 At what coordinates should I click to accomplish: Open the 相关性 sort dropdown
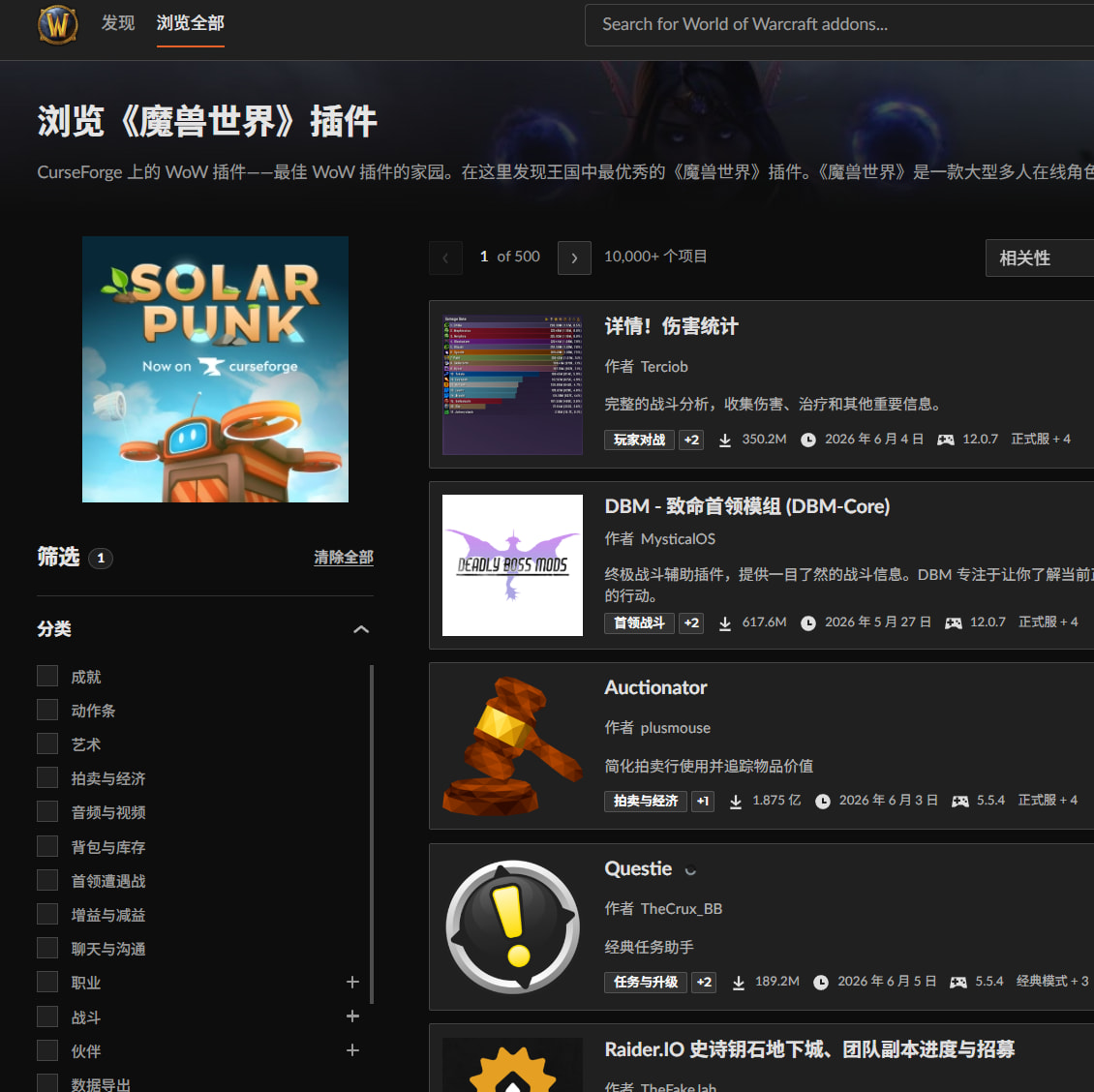coord(1040,258)
